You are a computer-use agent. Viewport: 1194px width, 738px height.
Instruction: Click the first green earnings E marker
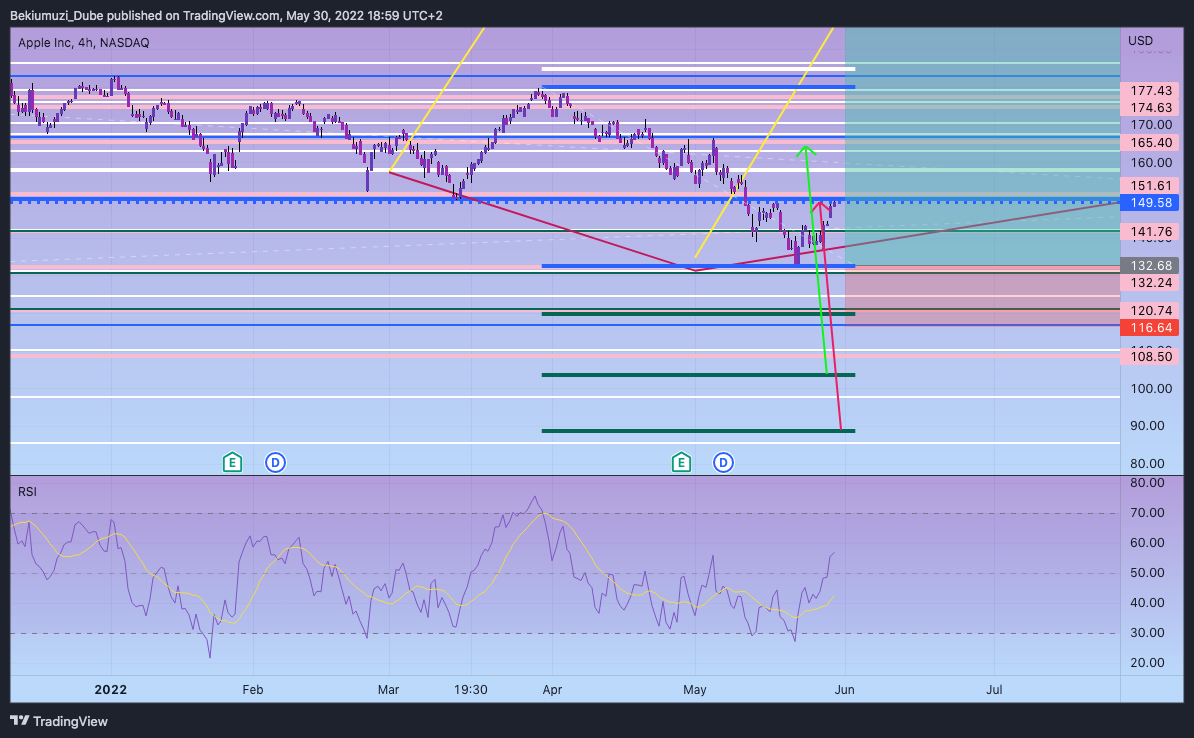(x=232, y=462)
